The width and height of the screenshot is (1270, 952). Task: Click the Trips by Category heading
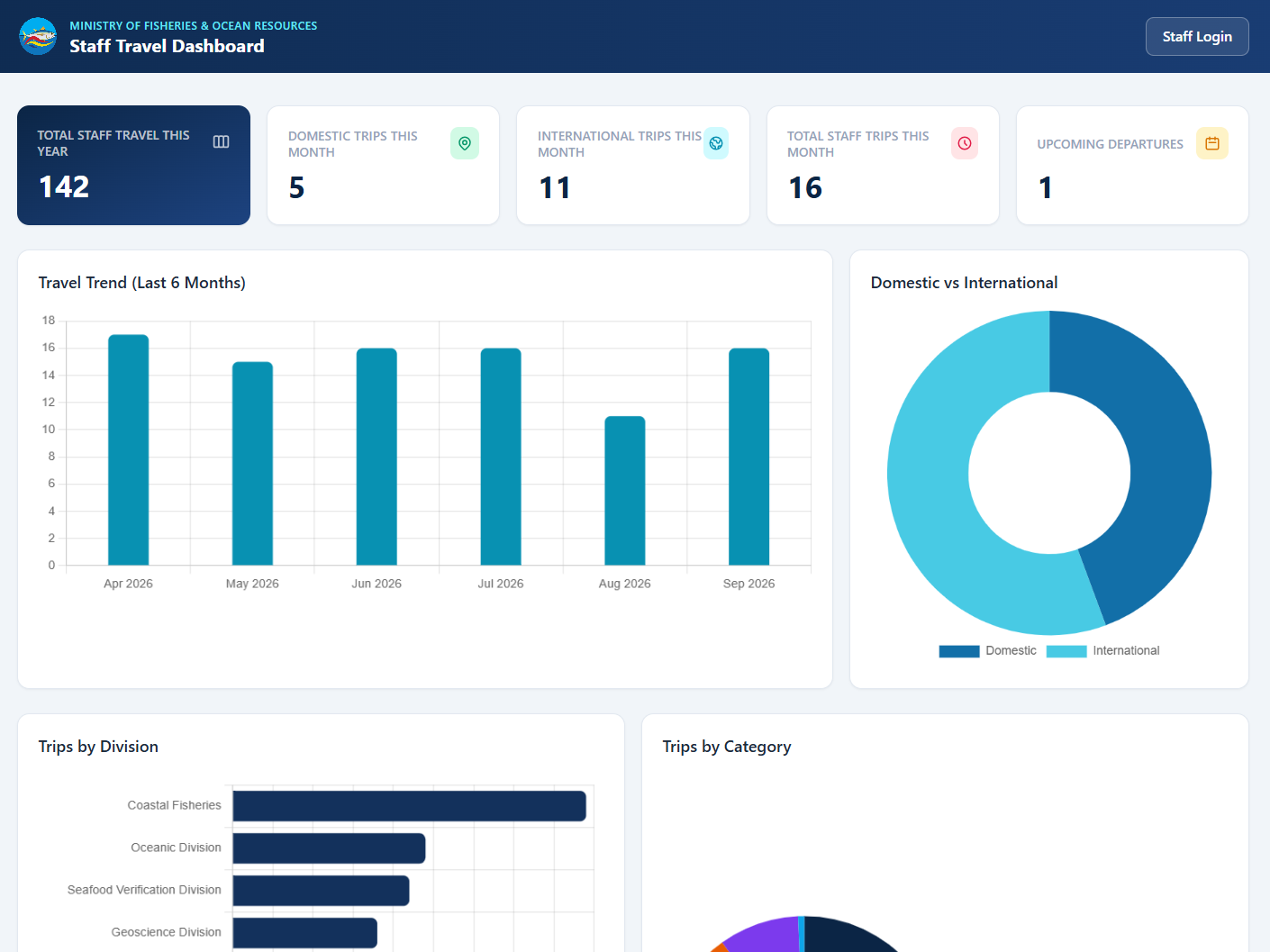pyautogui.click(x=727, y=747)
